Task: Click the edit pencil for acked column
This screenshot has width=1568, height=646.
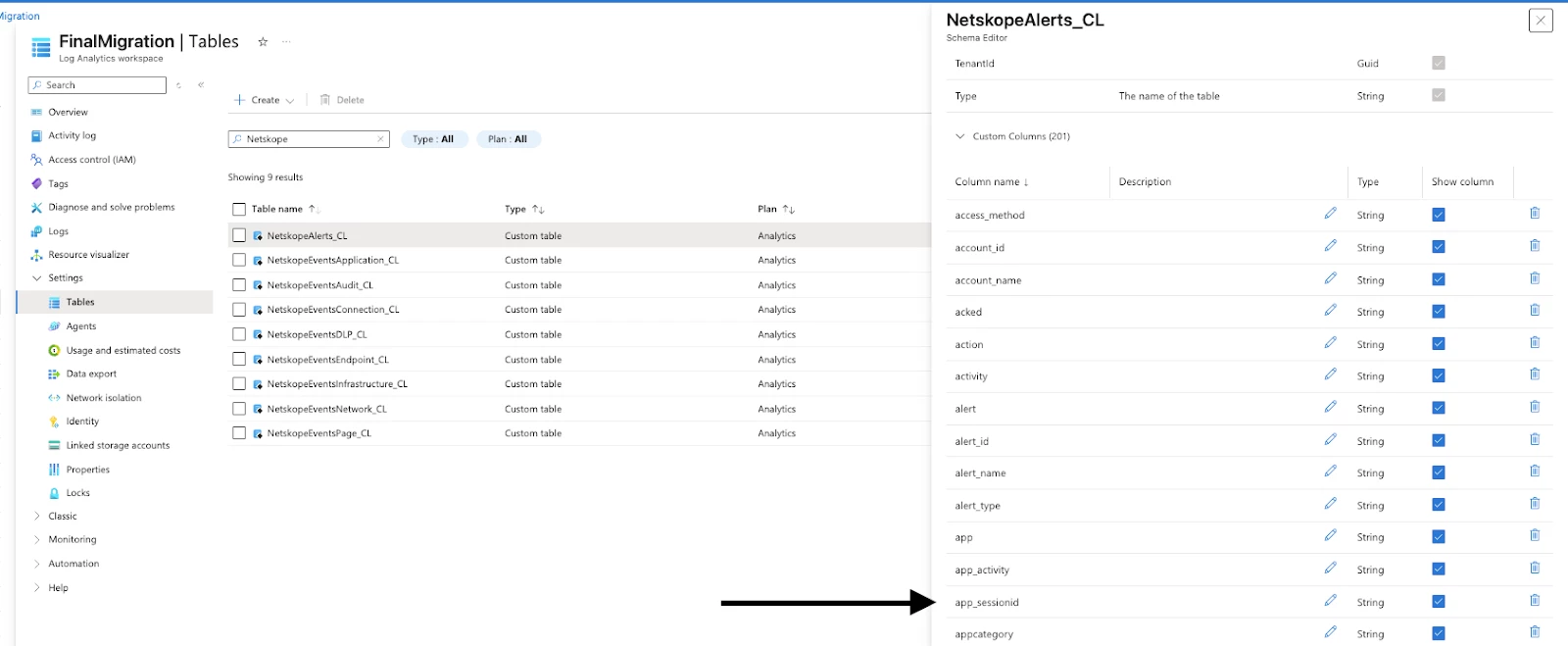Action: tap(1330, 310)
